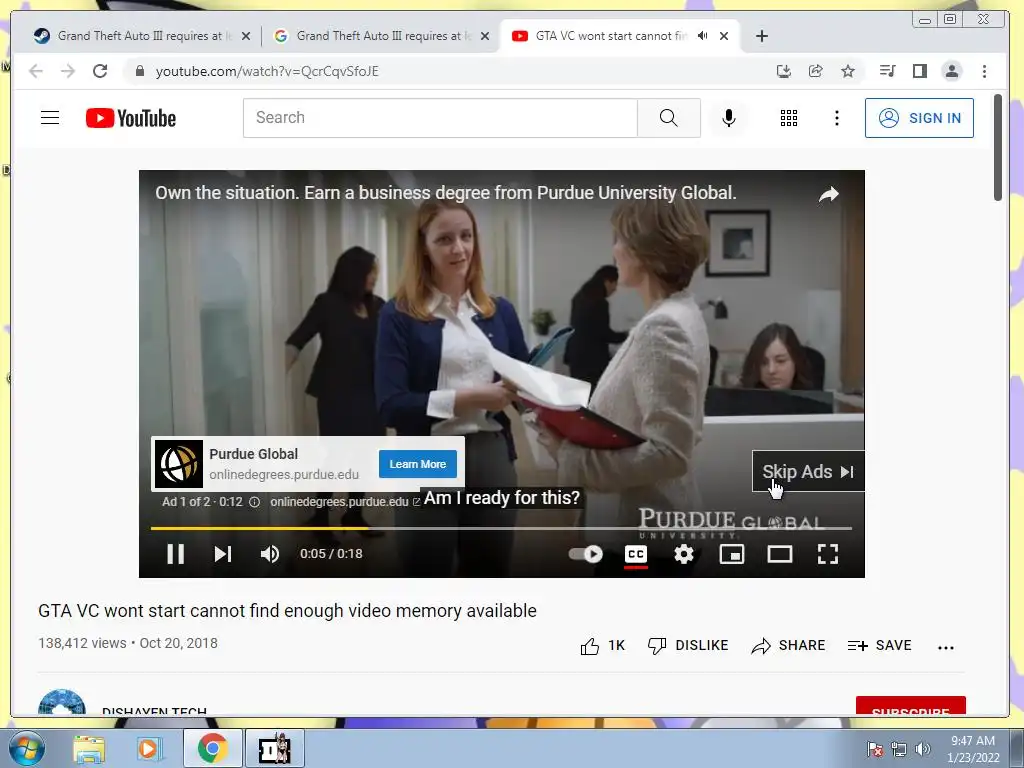
Task: Open onlinedegrees.purdue.edu link beside ad counter
Action: pyautogui.click(x=345, y=502)
